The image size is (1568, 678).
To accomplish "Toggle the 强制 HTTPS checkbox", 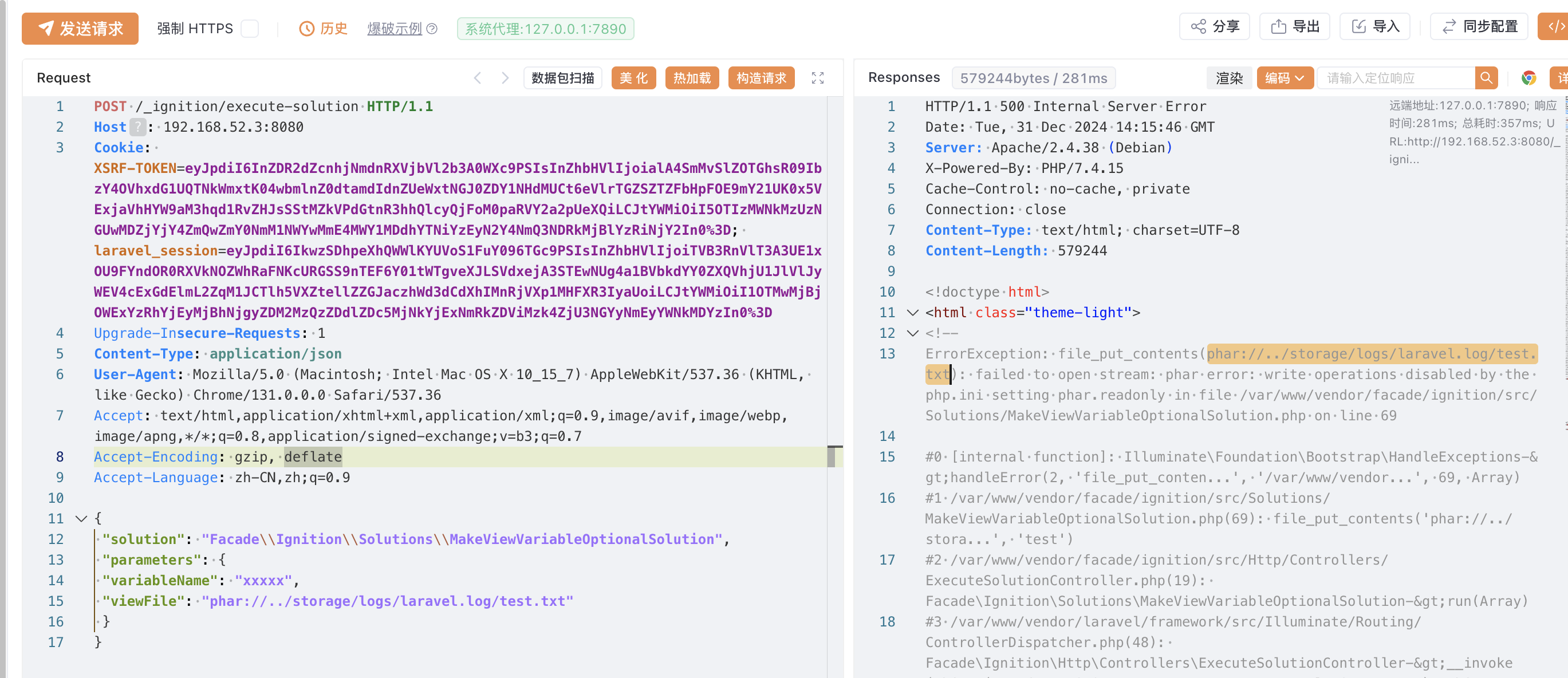I will [x=250, y=29].
